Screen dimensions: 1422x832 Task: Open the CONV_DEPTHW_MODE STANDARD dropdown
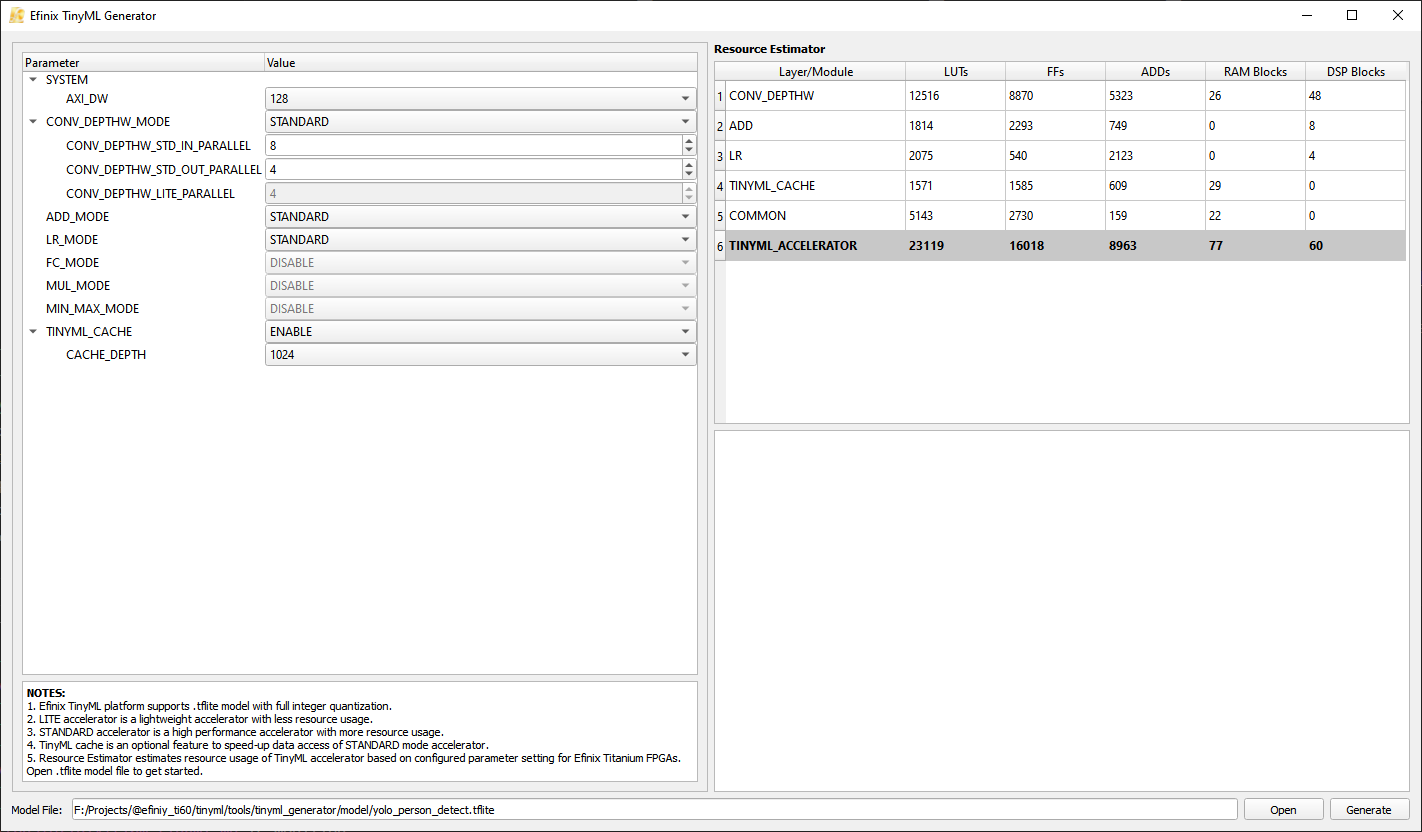point(481,122)
